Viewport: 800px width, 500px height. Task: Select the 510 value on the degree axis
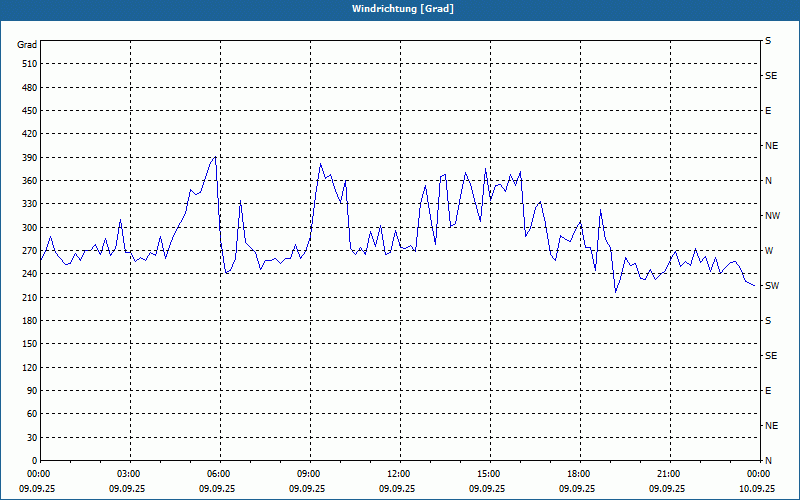[30, 64]
